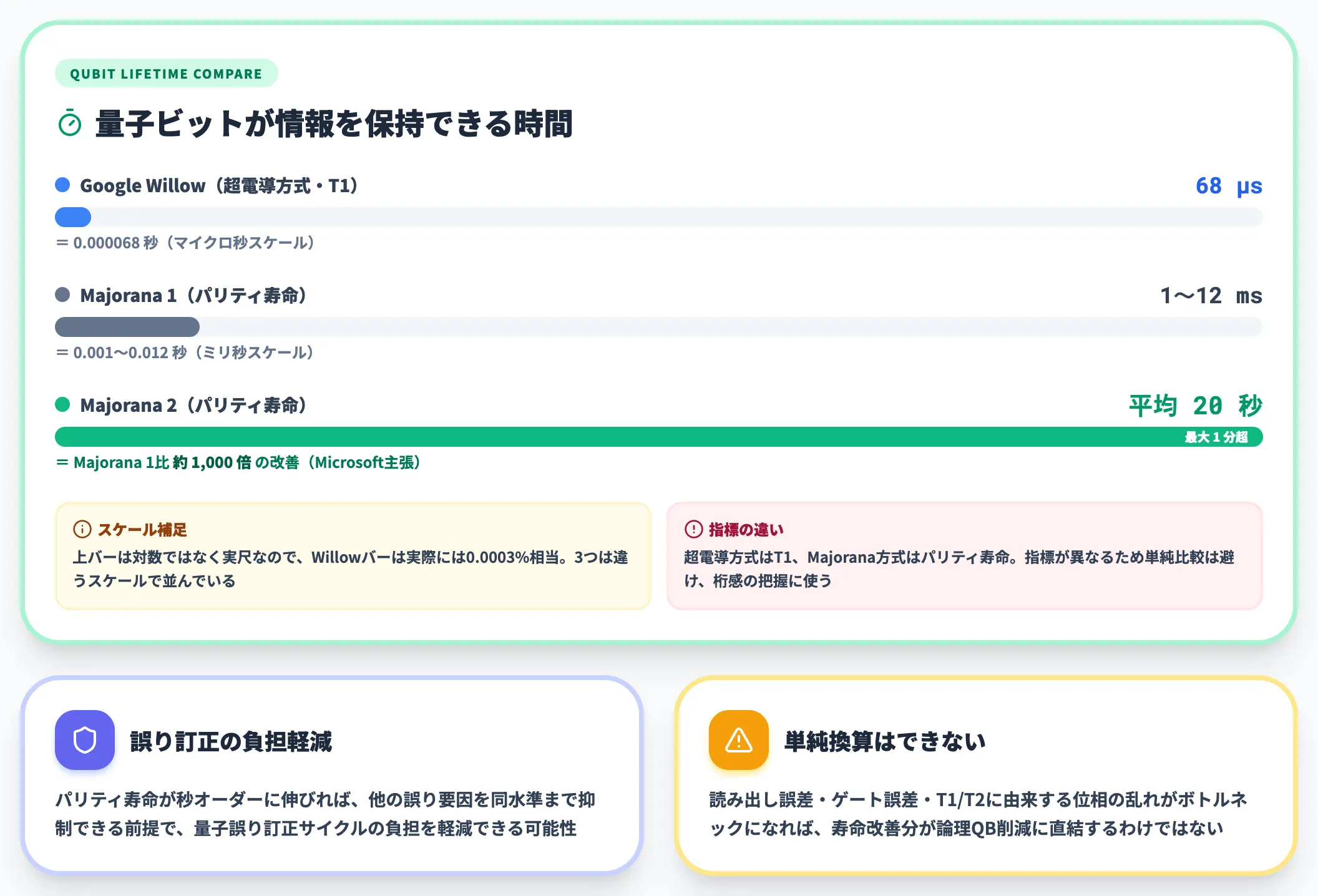Click the スケール補足 title
This screenshot has height=896, width=1318.
142,530
